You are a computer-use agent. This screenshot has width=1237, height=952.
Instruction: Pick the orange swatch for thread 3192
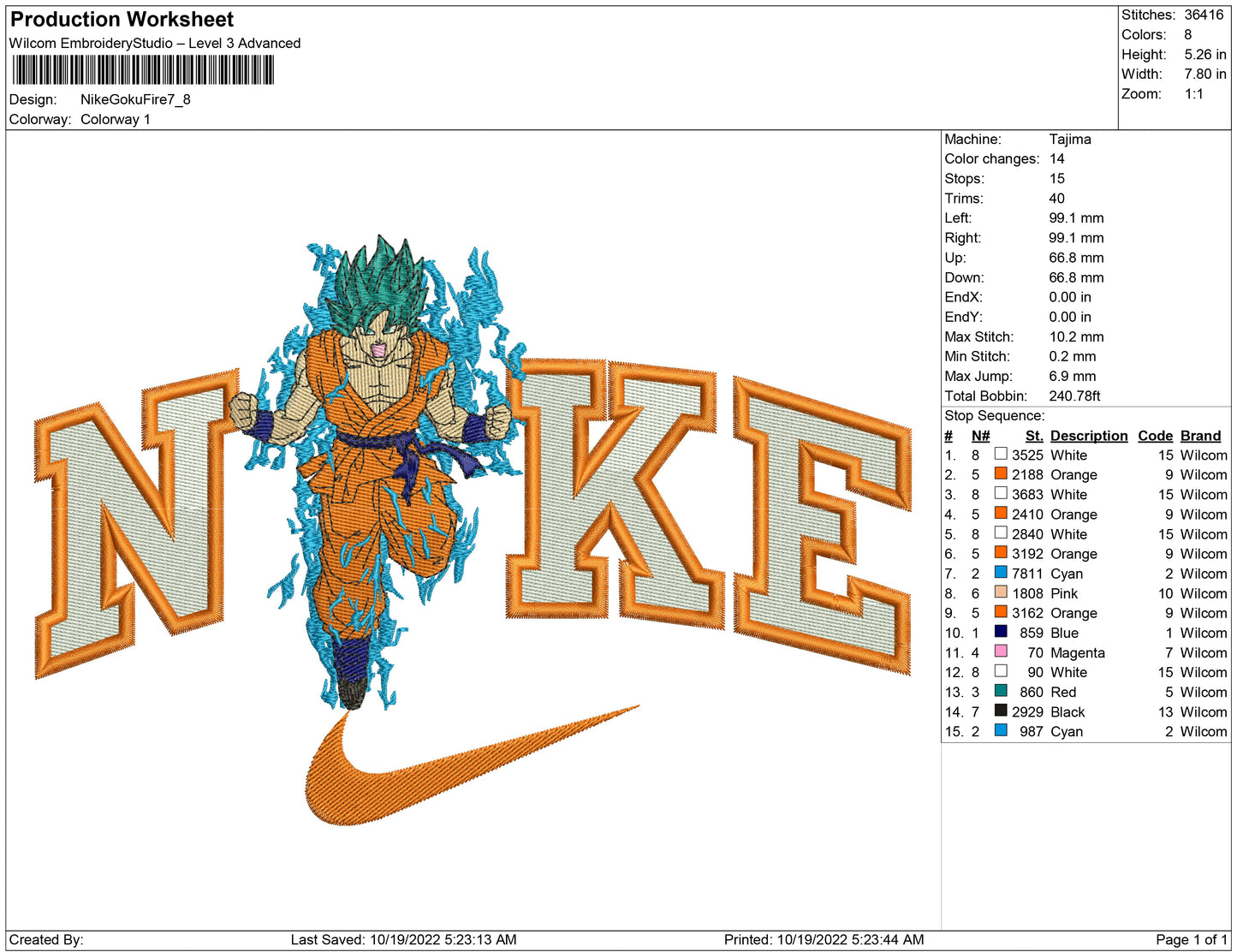tap(1001, 552)
